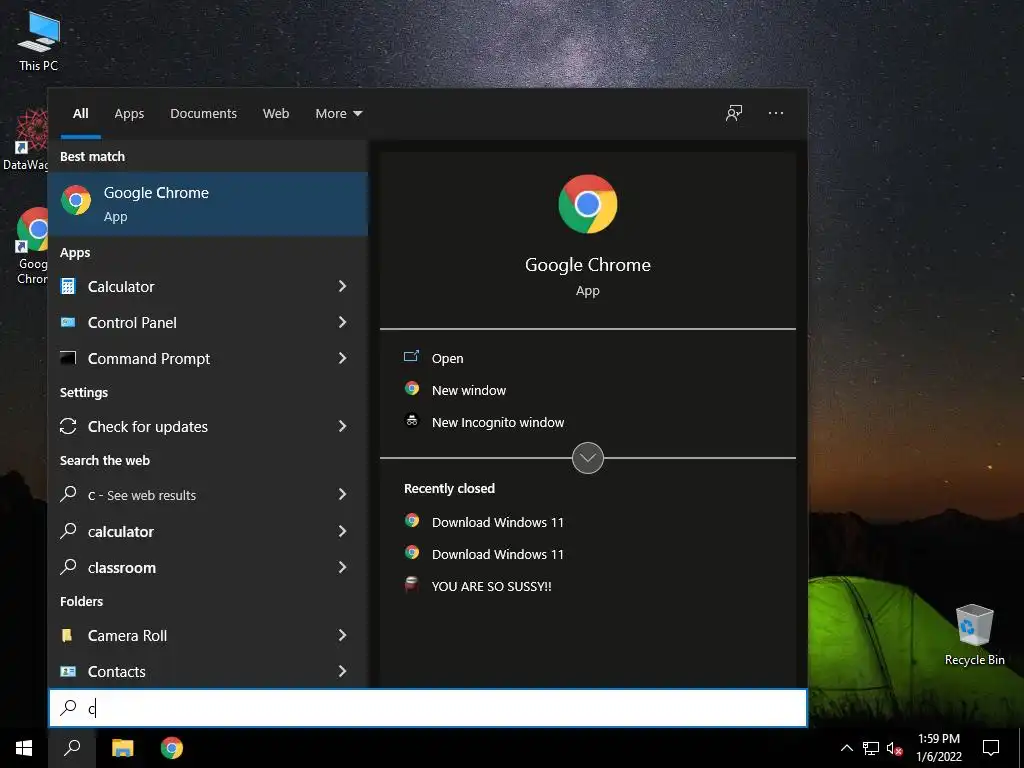
Task: Open the notification center icon
Action: tap(991, 748)
